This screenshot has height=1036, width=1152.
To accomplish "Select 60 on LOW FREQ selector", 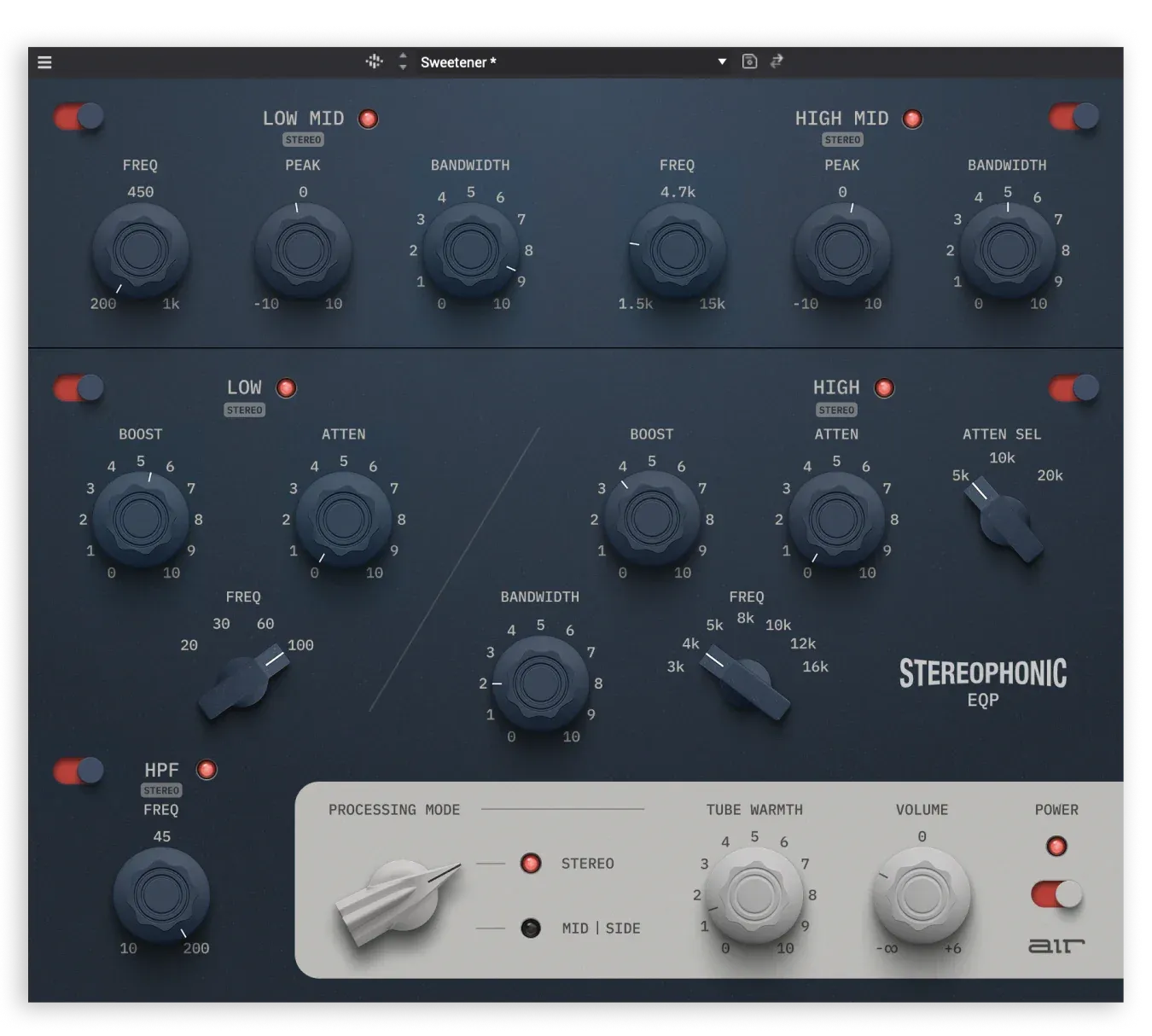I will pyautogui.click(x=265, y=624).
